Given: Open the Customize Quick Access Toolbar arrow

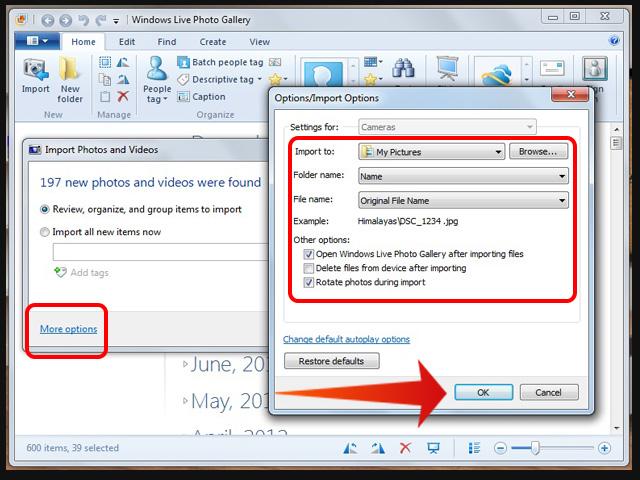Looking at the screenshot, I should click(116, 21).
